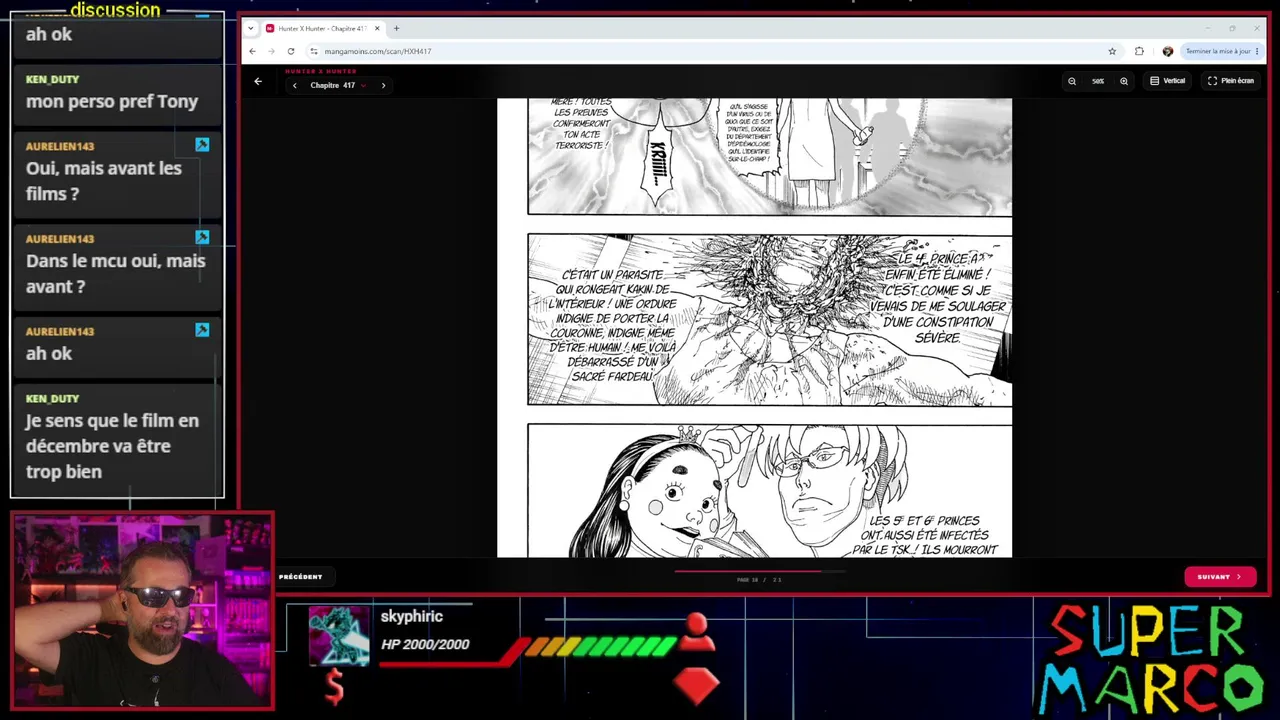
Task: Click the badge icon on the 'Oui, mais avant les films' message
Action: (x=202, y=145)
